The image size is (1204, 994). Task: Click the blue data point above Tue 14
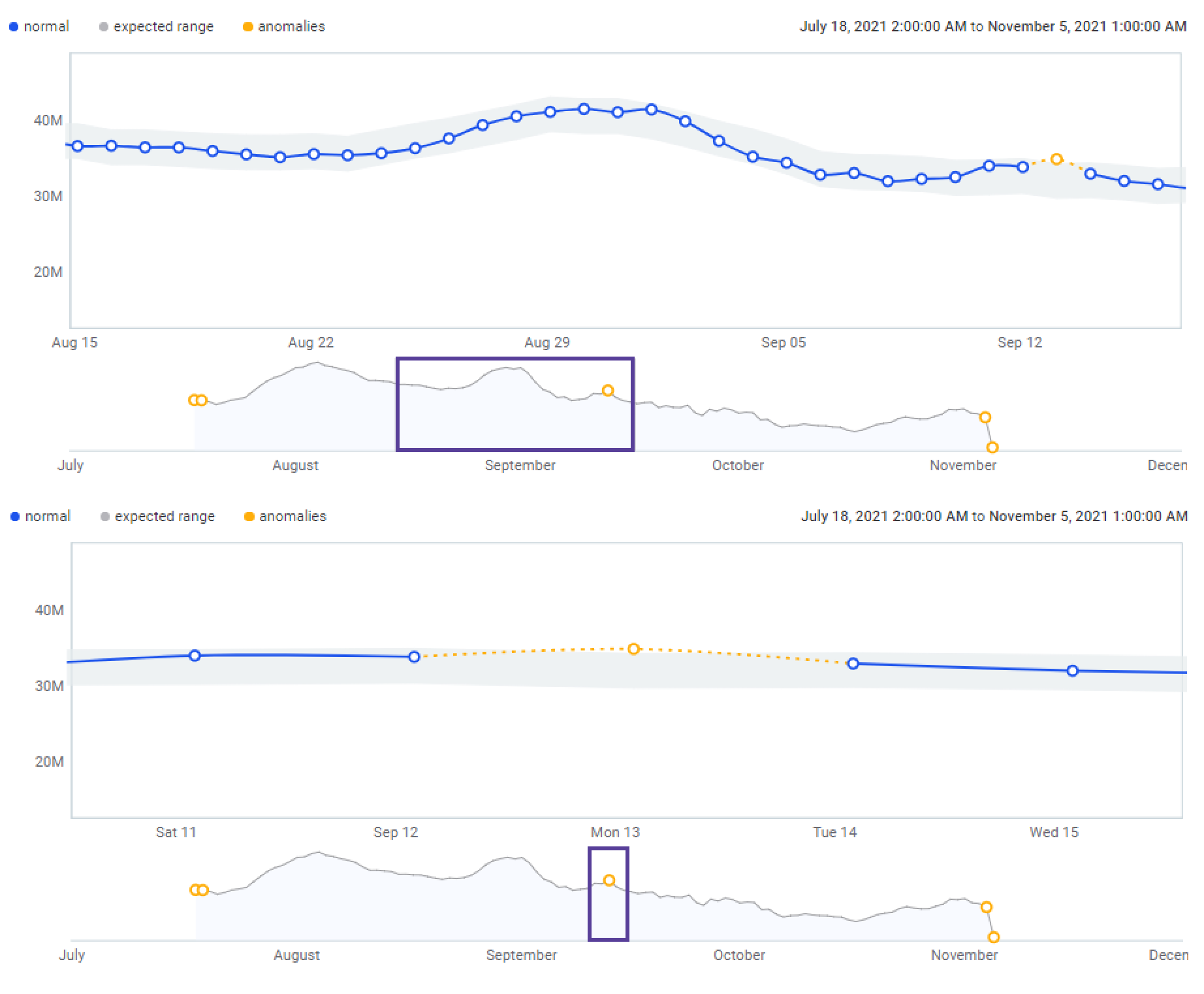(853, 664)
